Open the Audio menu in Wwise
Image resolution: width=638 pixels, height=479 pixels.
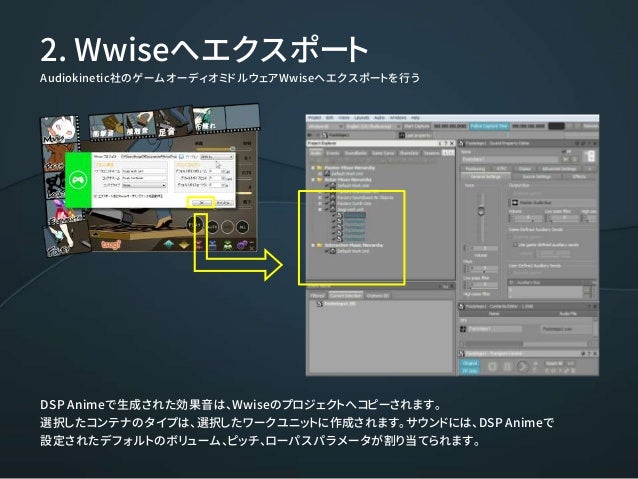(379, 118)
